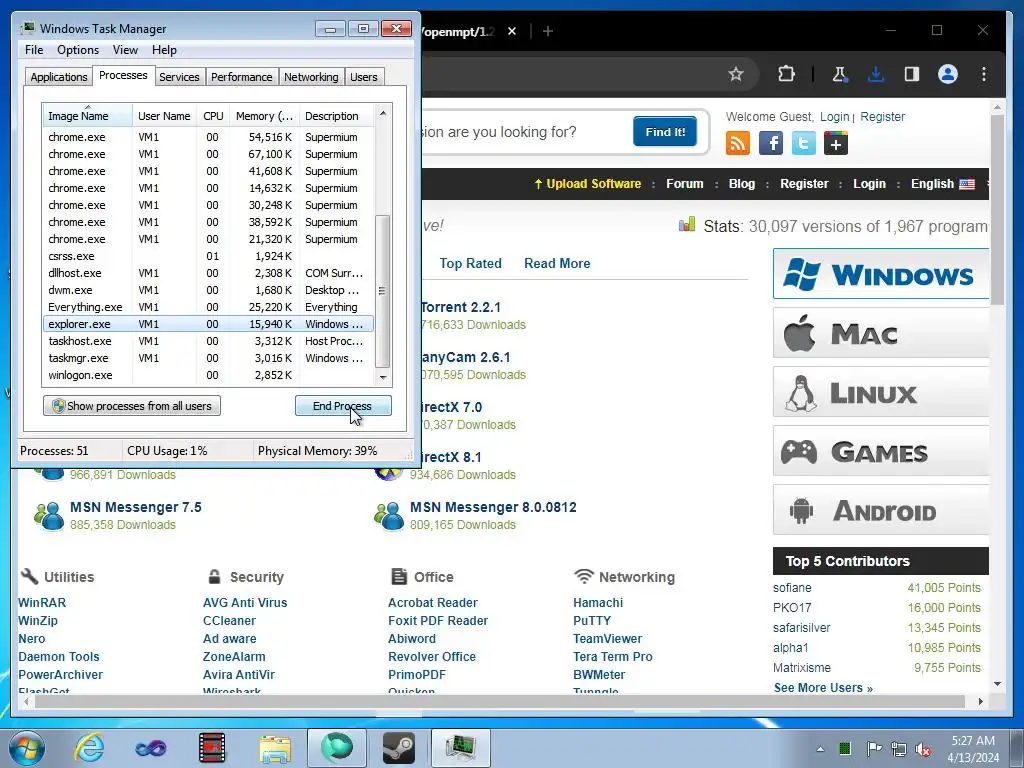
Task: Open the See More Users link
Action: tap(823, 688)
